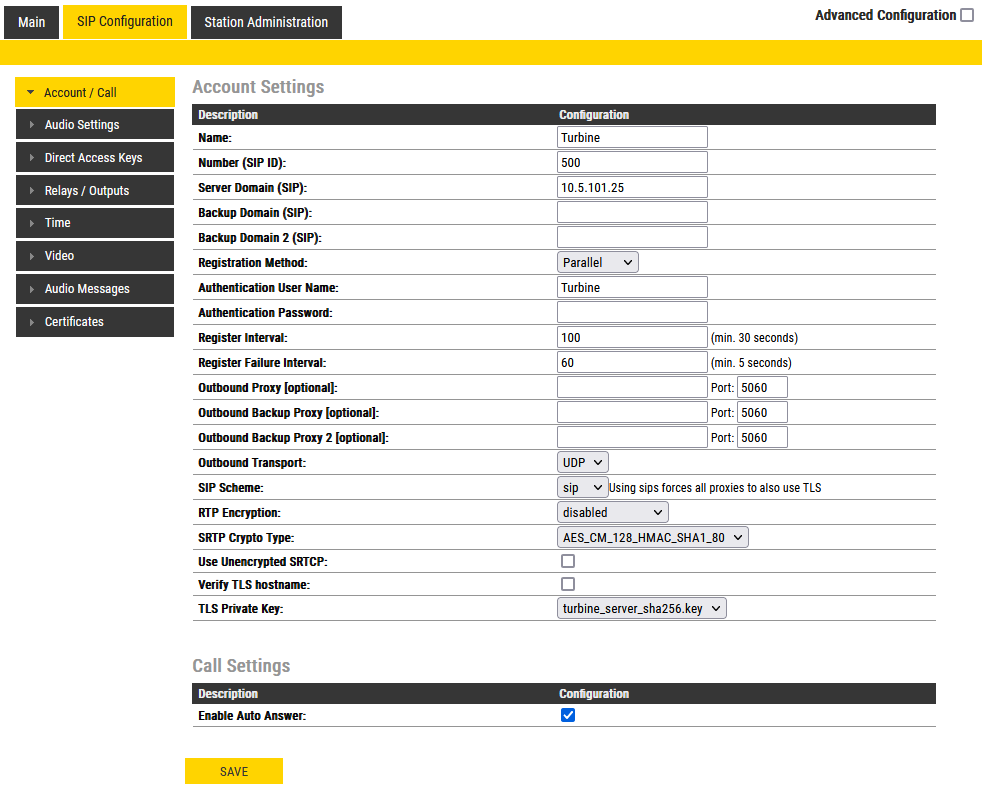This screenshot has width=982, height=792.
Task: Switch to the Main tab
Action: (x=31, y=22)
